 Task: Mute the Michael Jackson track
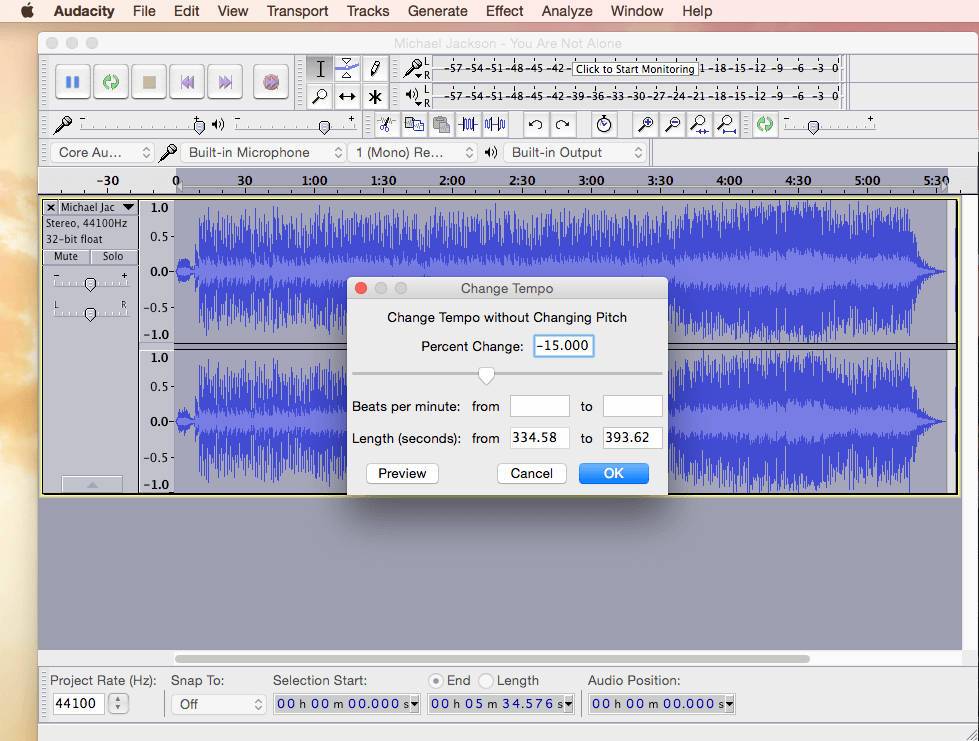pos(66,257)
